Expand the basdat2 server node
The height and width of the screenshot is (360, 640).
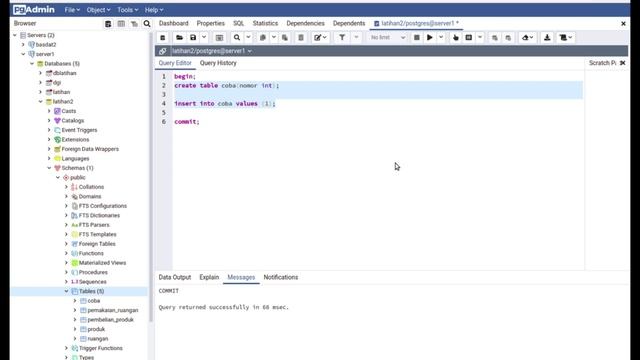coord(23,44)
